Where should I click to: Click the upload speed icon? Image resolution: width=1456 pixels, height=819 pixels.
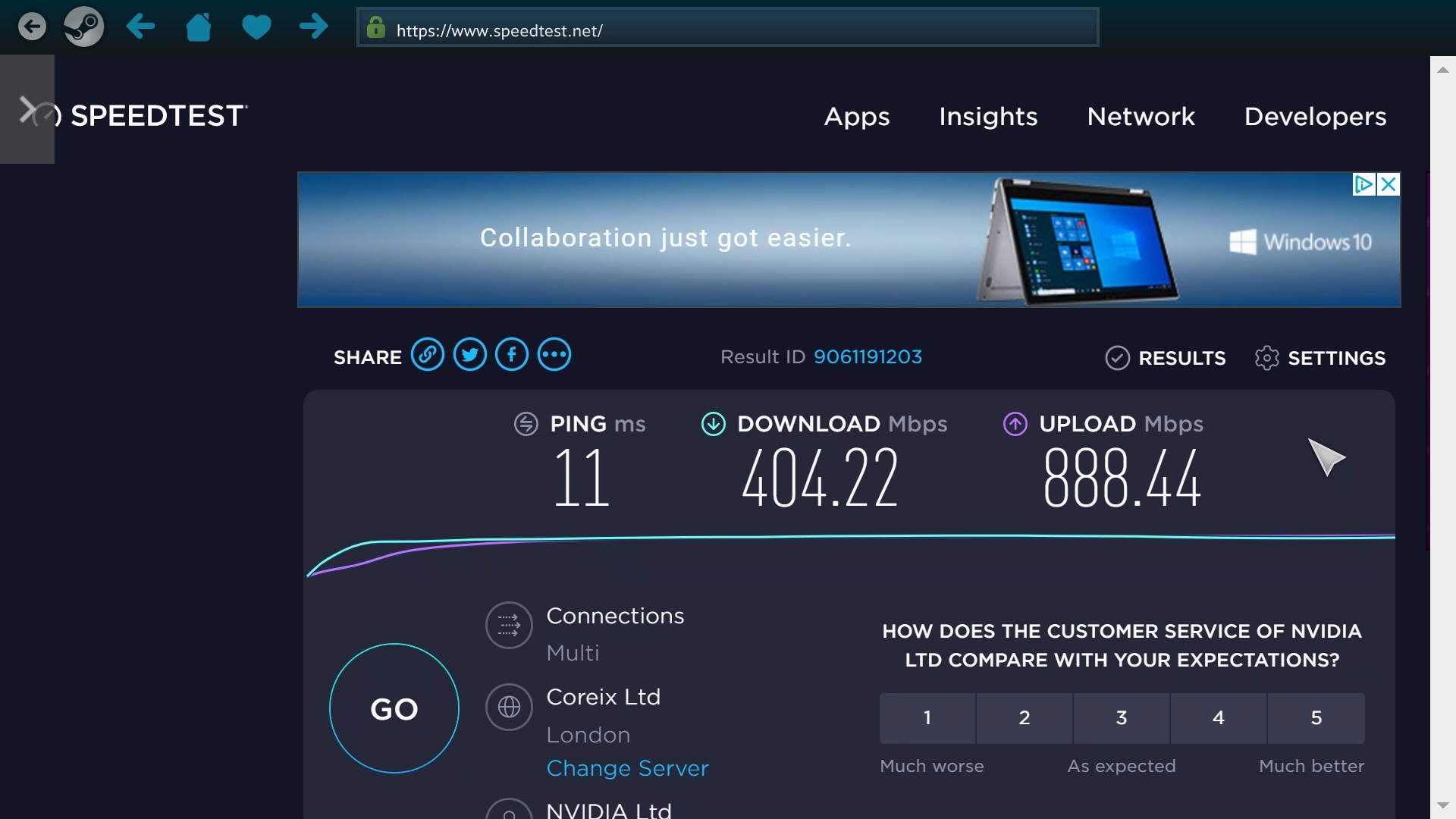1015,423
